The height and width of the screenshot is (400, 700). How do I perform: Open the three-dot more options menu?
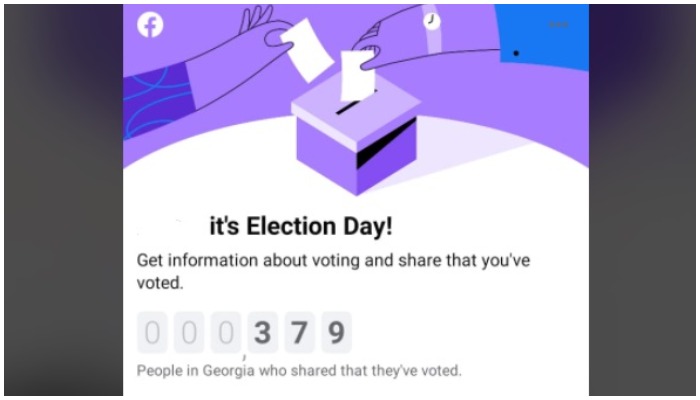click(x=559, y=25)
